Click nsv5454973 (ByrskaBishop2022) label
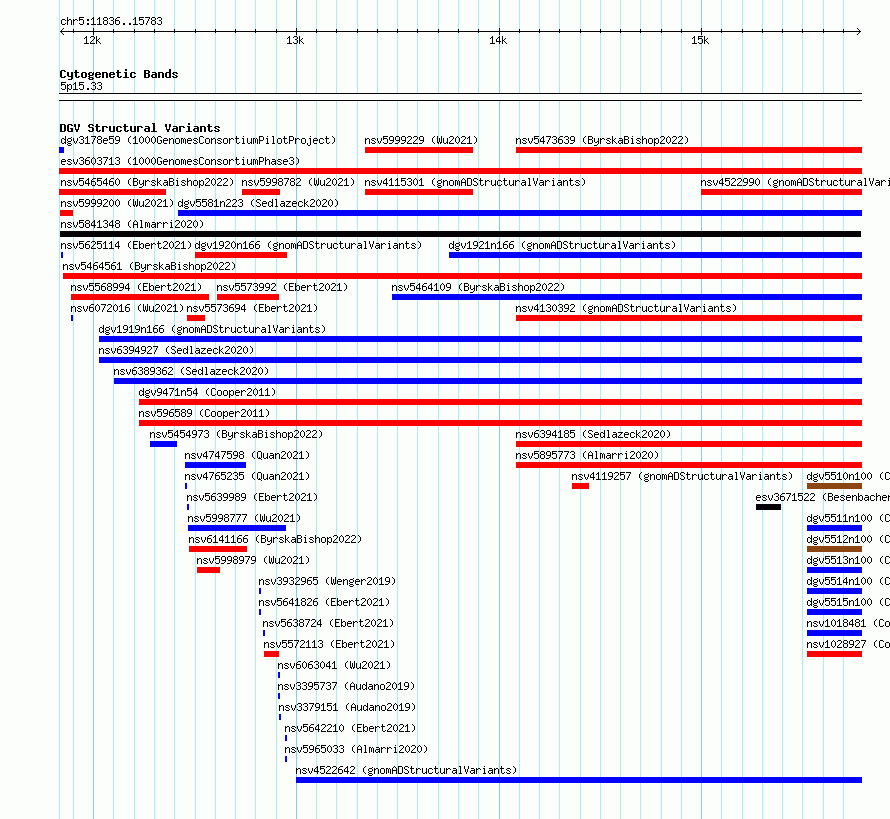 click(236, 434)
